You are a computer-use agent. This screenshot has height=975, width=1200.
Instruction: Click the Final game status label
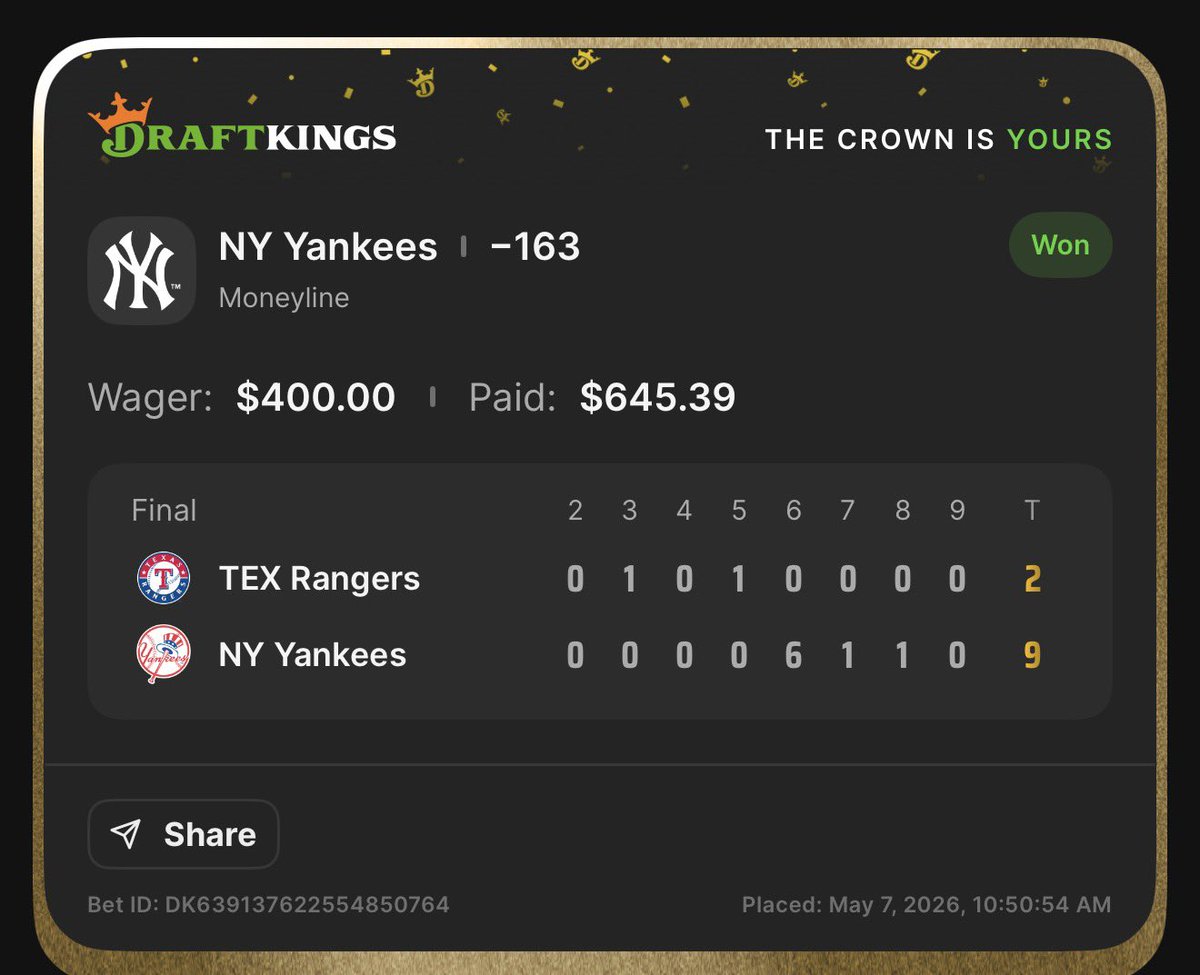(164, 510)
